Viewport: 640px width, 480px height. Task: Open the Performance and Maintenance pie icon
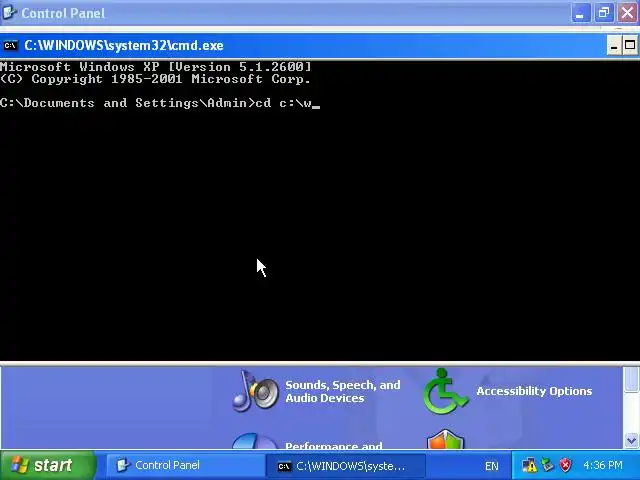coord(255,442)
